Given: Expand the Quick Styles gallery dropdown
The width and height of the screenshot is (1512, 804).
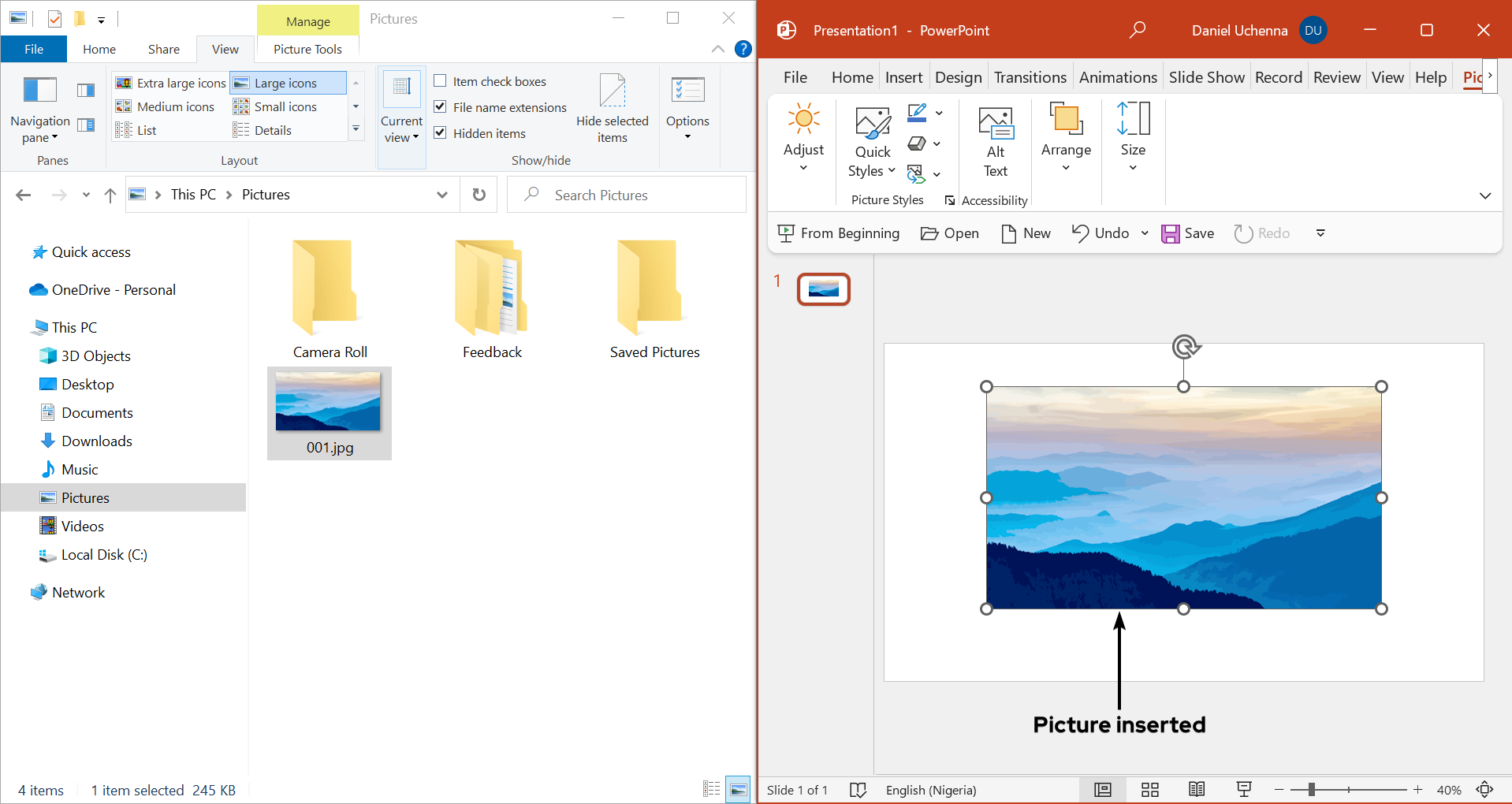Looking at the screenshot, I should pos(872,143).
